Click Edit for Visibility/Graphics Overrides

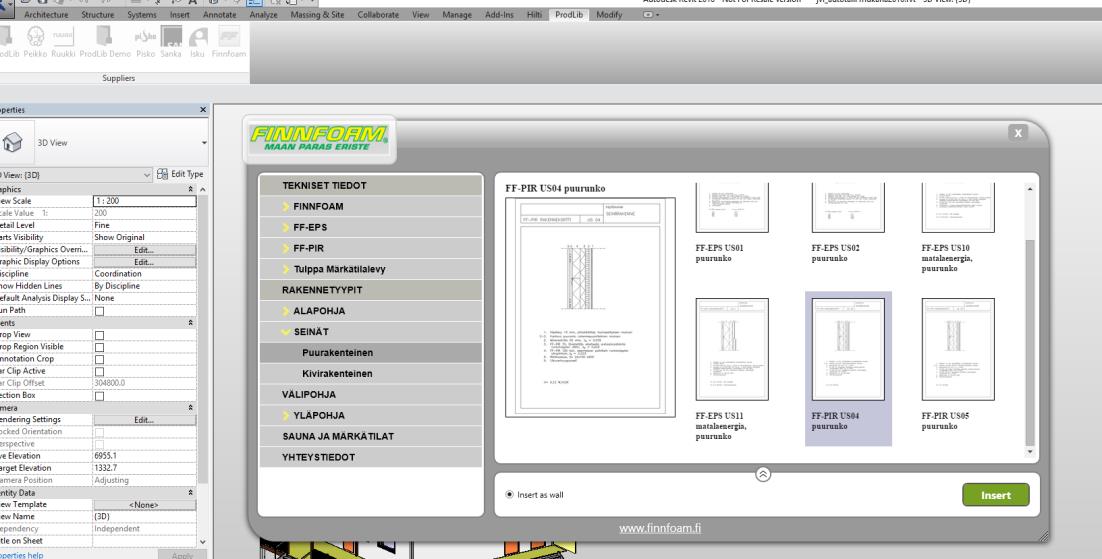pos(144,250)
